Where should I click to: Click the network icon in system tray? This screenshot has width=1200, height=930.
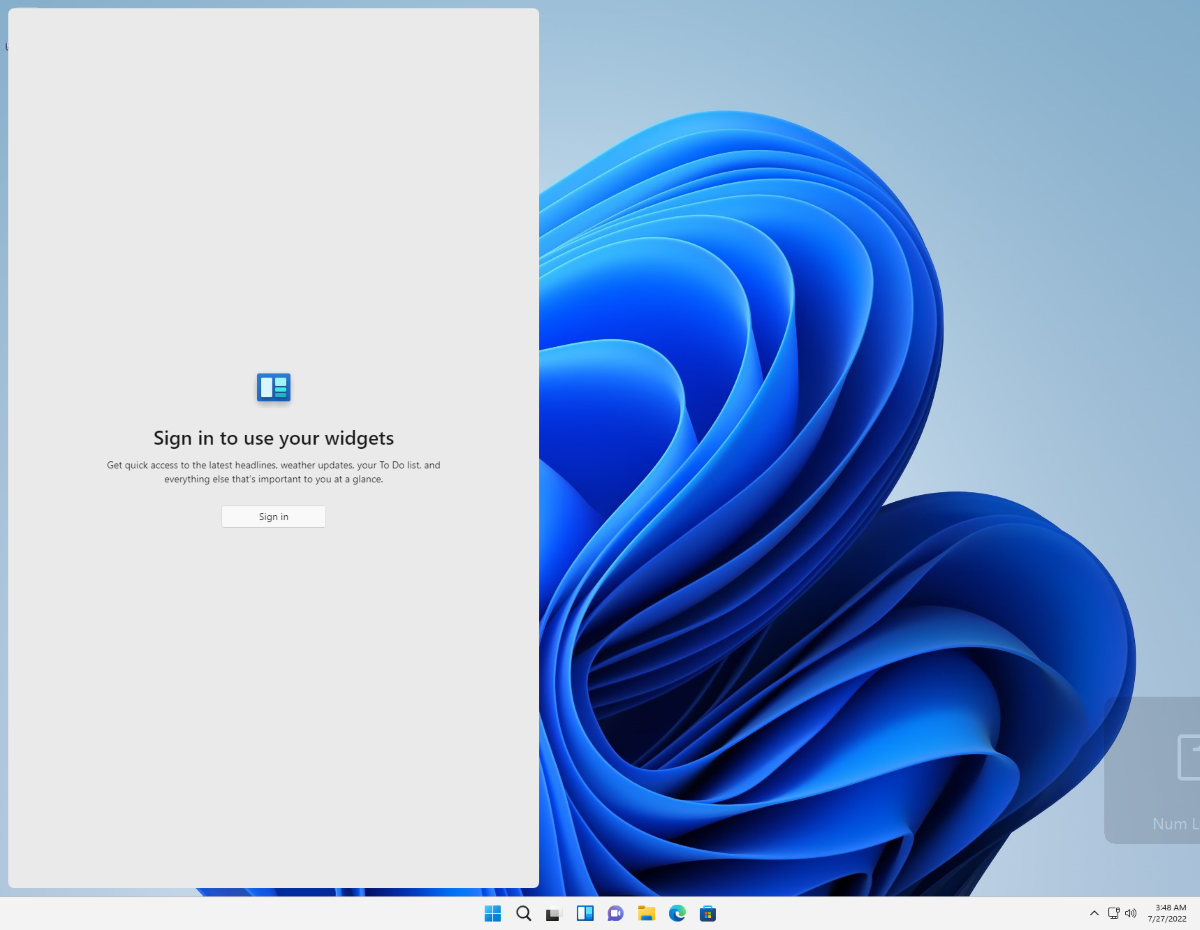1113,913
